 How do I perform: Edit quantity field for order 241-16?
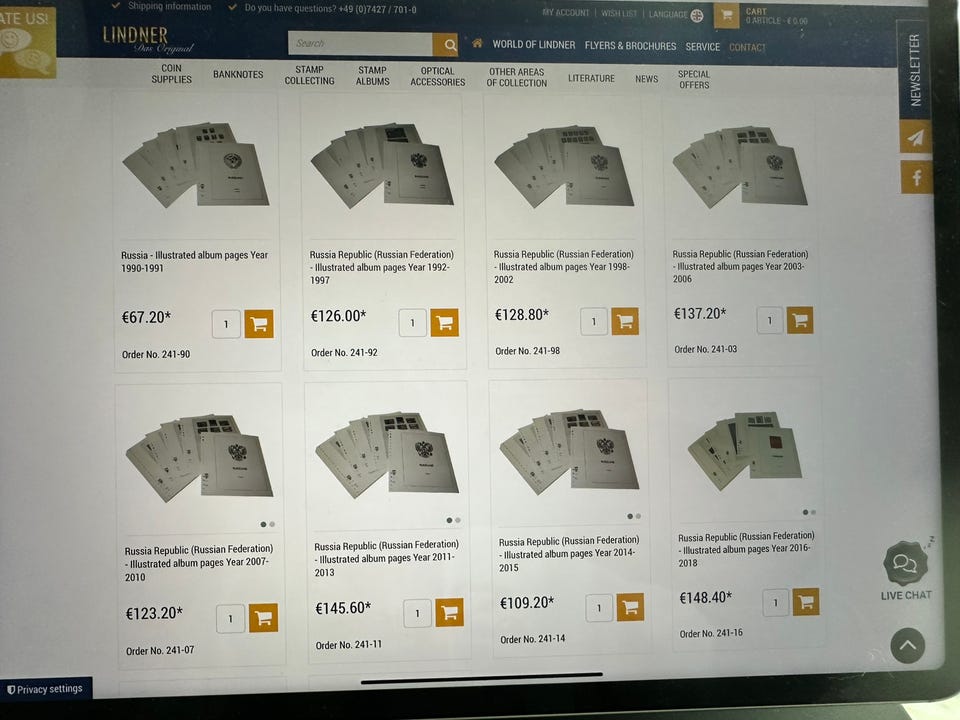775,602
